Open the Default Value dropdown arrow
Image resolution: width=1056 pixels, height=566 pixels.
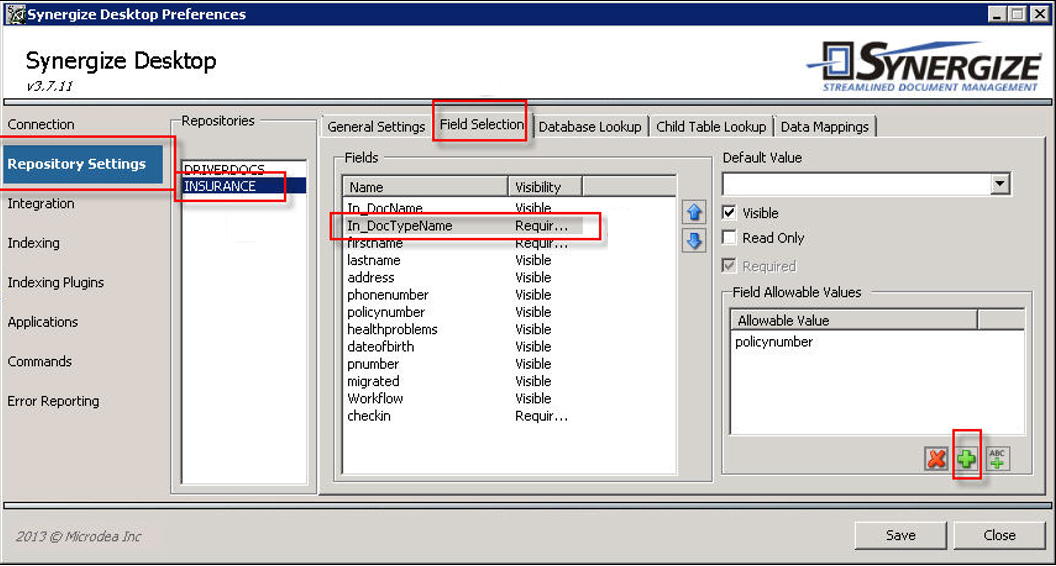pos(1000,183)
